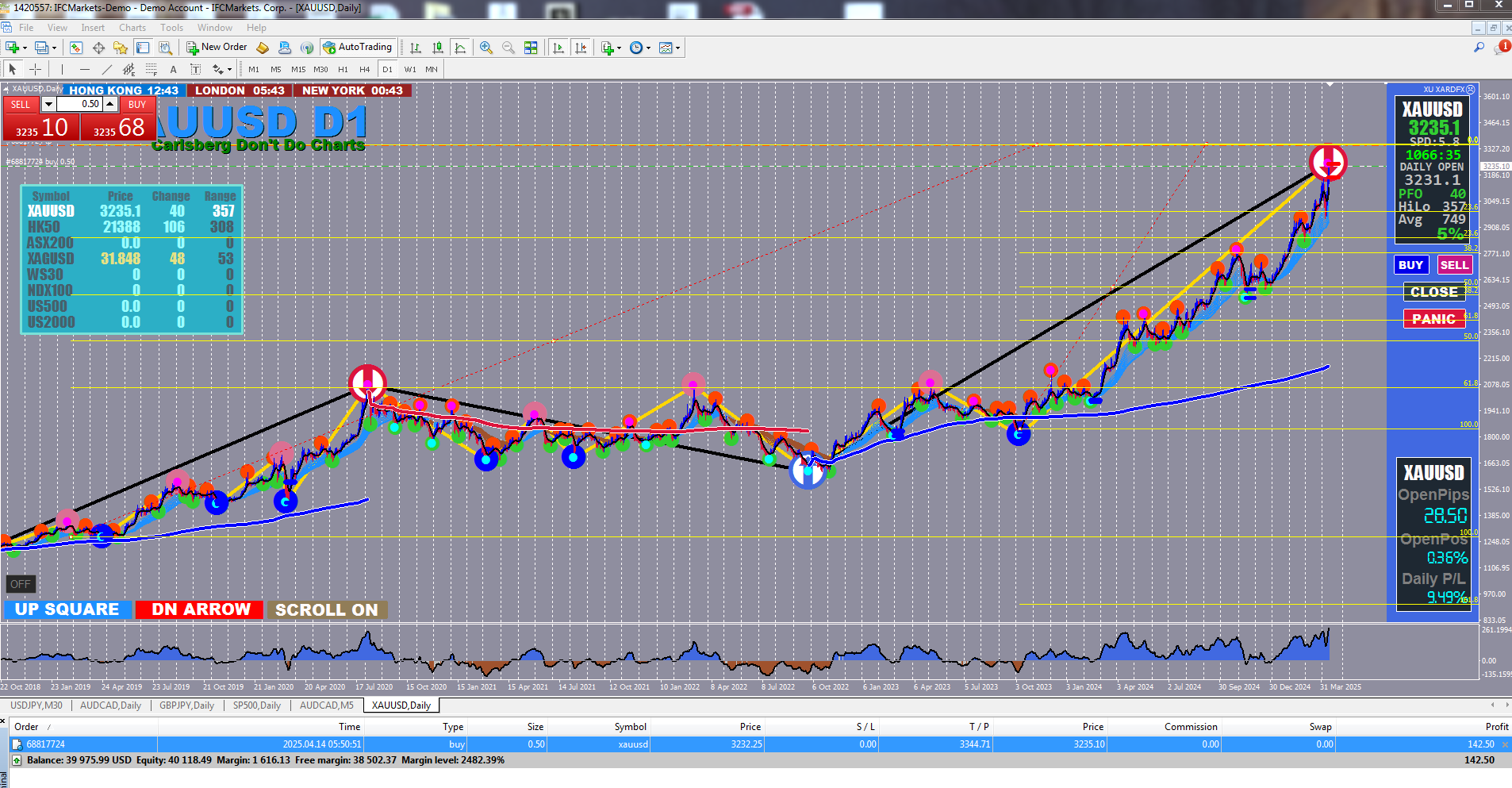Toggle the AutoTrading button
This screenshot has height=788, width=1512.
tap(358, 48)
